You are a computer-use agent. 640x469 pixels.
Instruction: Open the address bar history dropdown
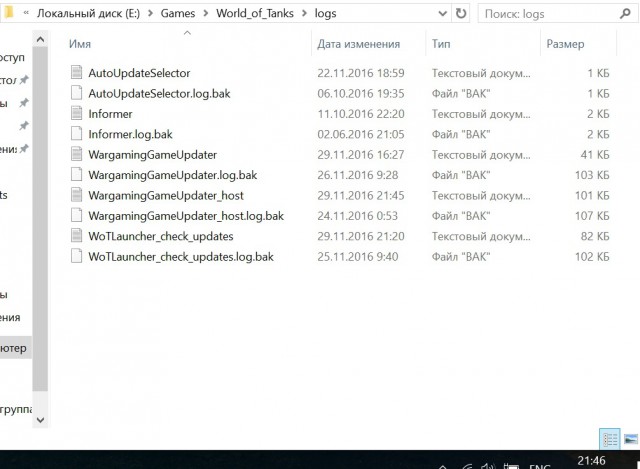(442, 13)
